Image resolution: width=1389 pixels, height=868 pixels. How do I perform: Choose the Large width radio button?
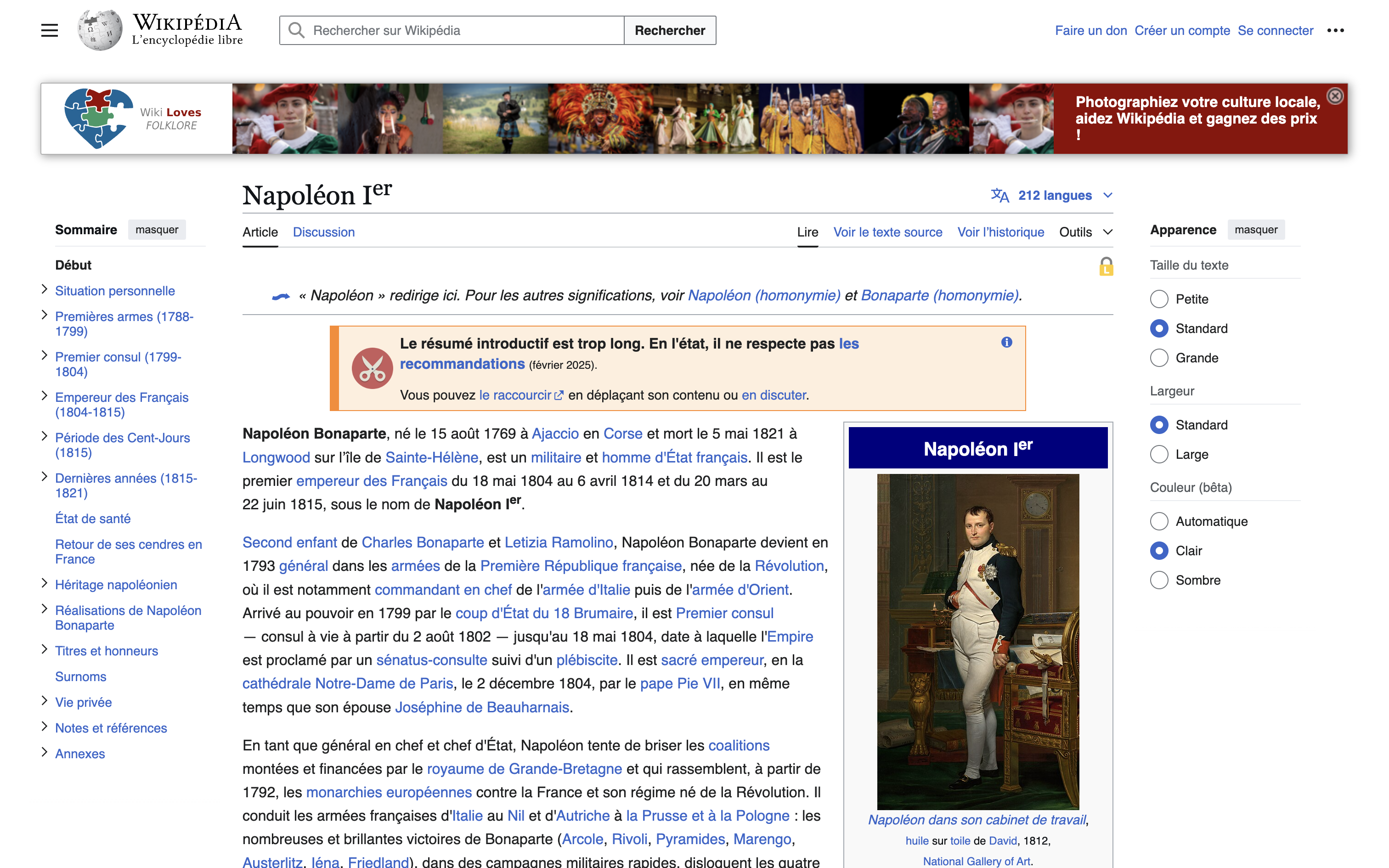[1159, 454]
